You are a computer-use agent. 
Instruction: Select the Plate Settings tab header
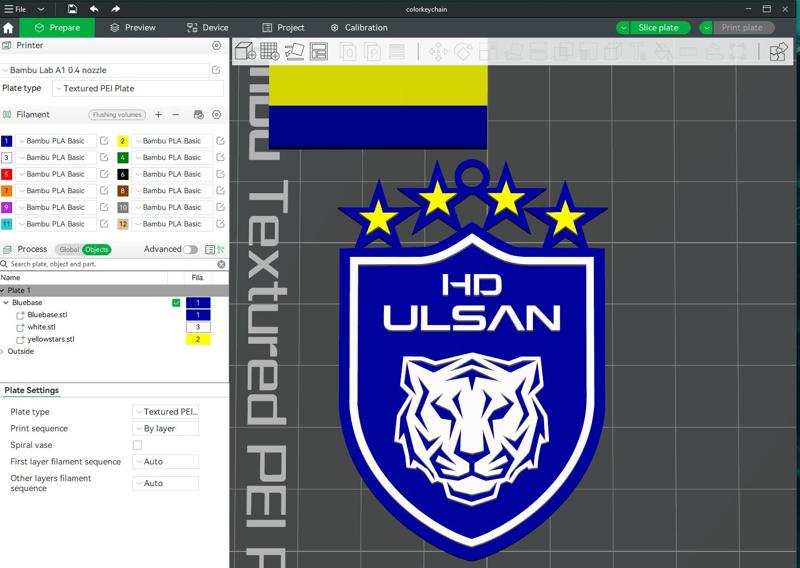(32, 390)
